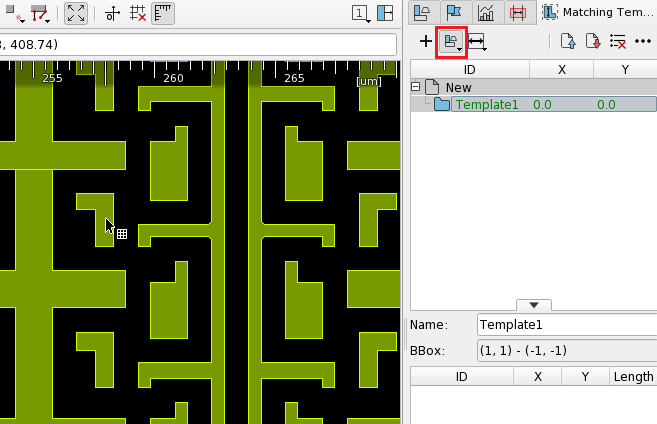
Task: Select the Template1 tree item
Action: (x=487, y=104)
